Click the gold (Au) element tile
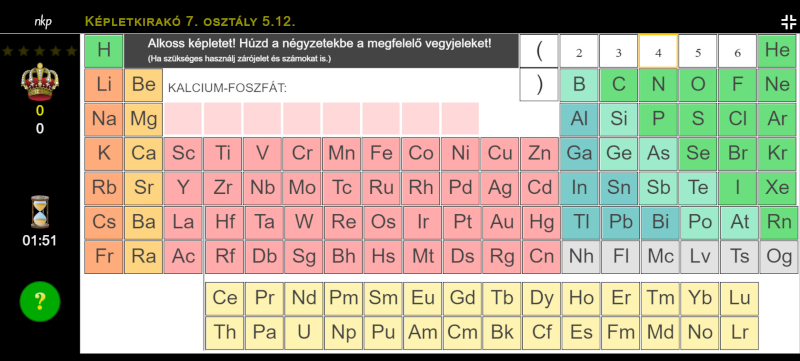This screenshot has width=800, height=361. point(502,222)
